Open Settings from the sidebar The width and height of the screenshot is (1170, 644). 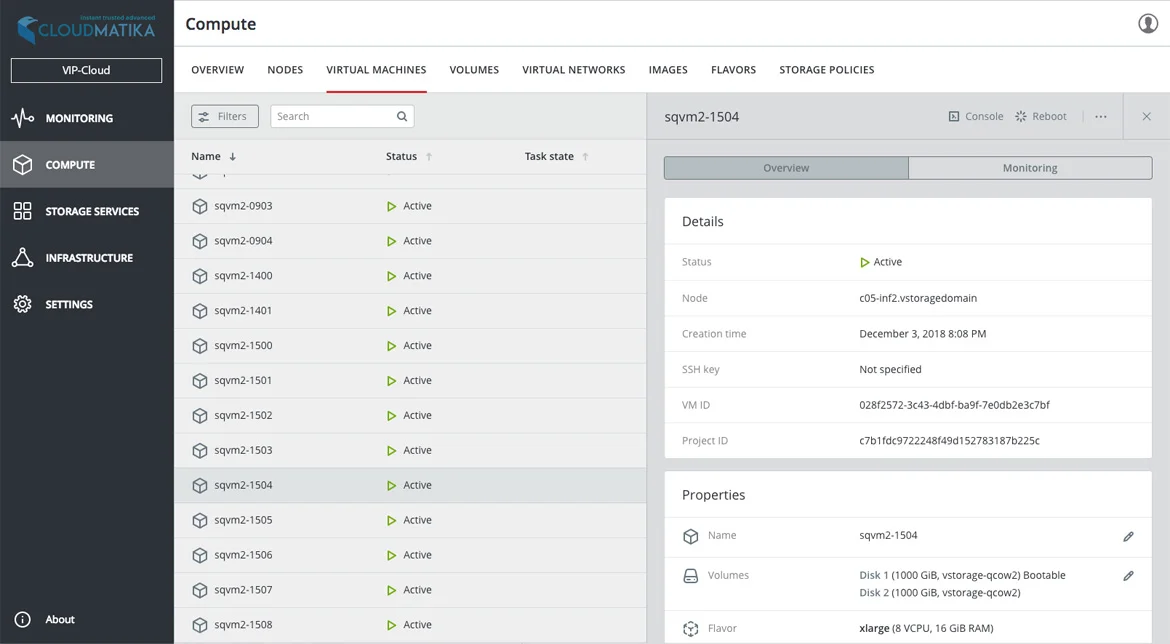click(x=70, y=304)
